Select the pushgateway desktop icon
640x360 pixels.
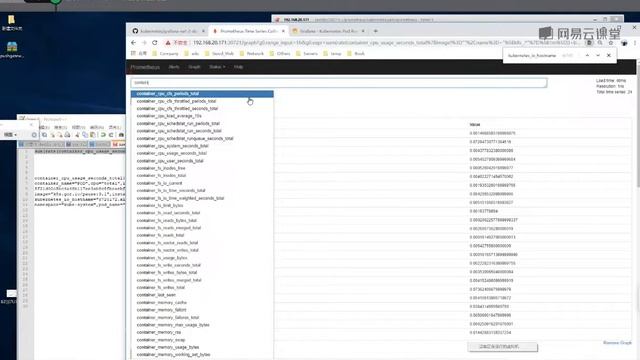coord(12,50)
